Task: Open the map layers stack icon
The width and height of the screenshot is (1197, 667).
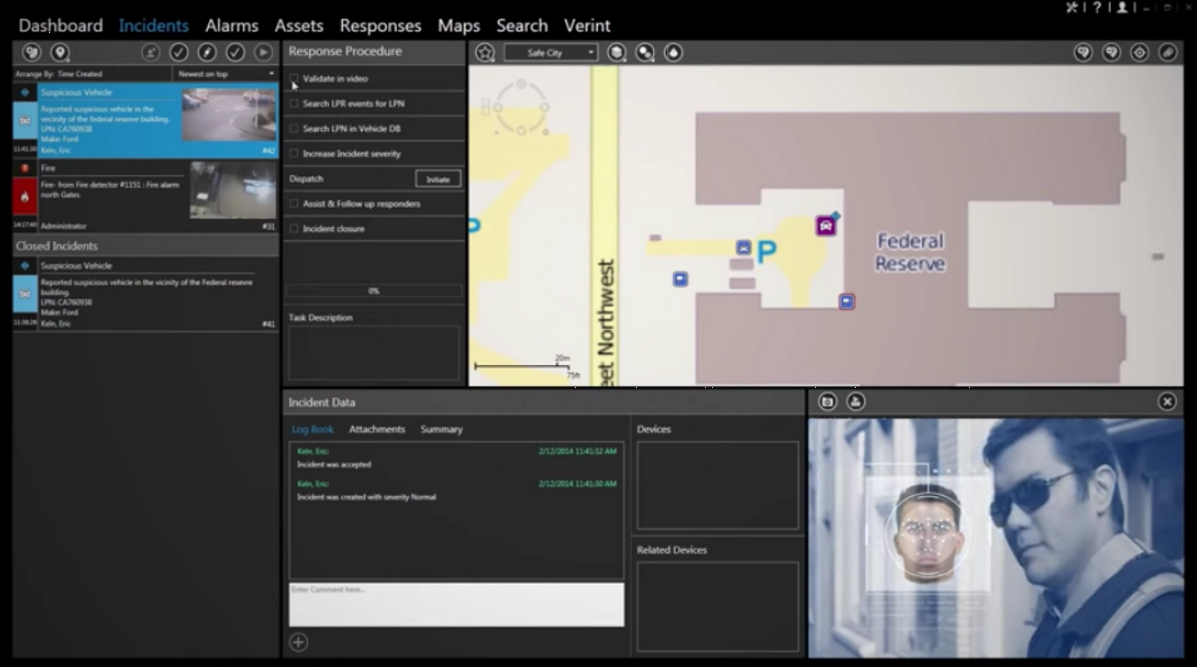Action: click(x=618, y=52)
